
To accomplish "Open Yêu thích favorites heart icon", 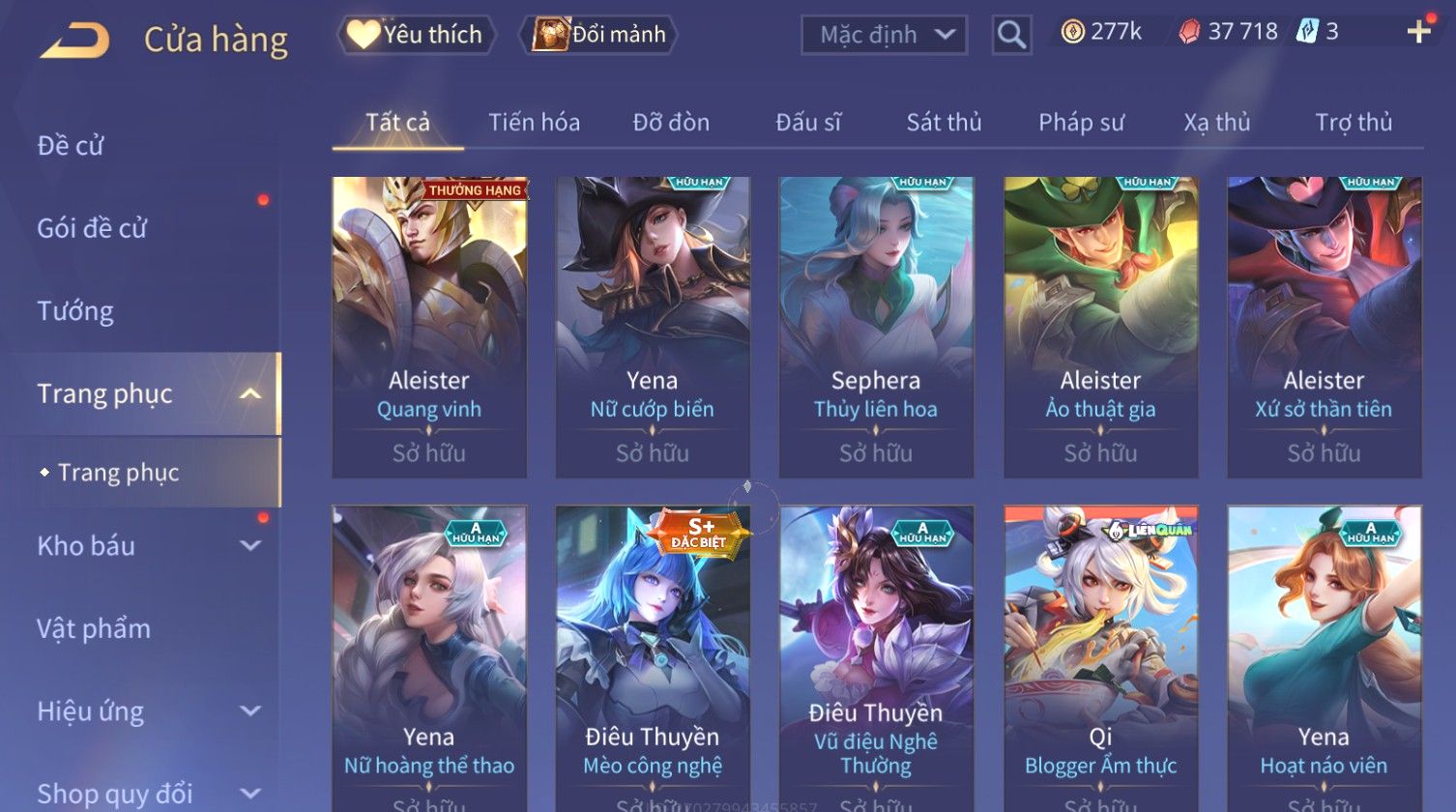I will click(363, 34).
